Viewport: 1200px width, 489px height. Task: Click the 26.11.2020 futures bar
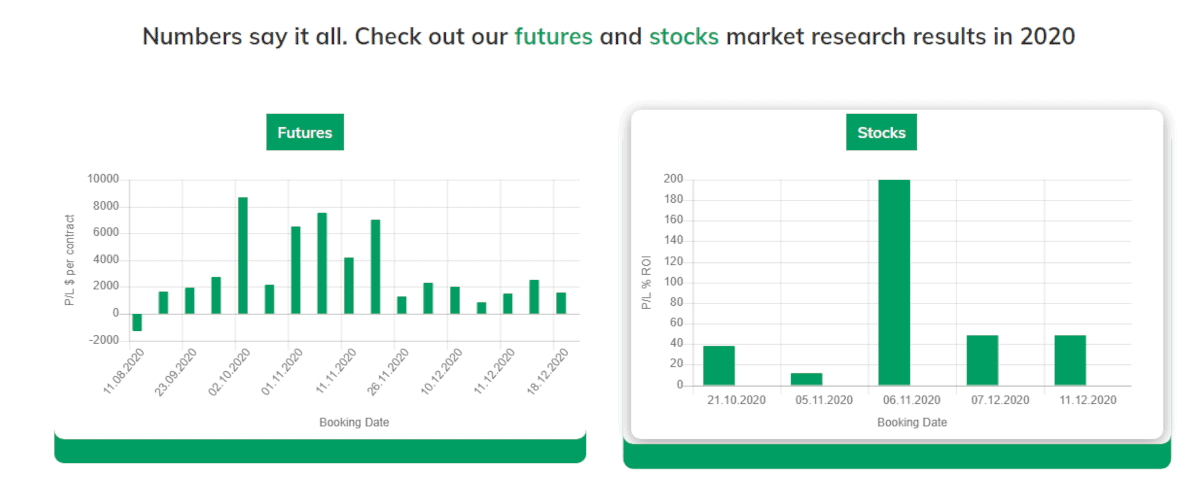tap(402, 305)
